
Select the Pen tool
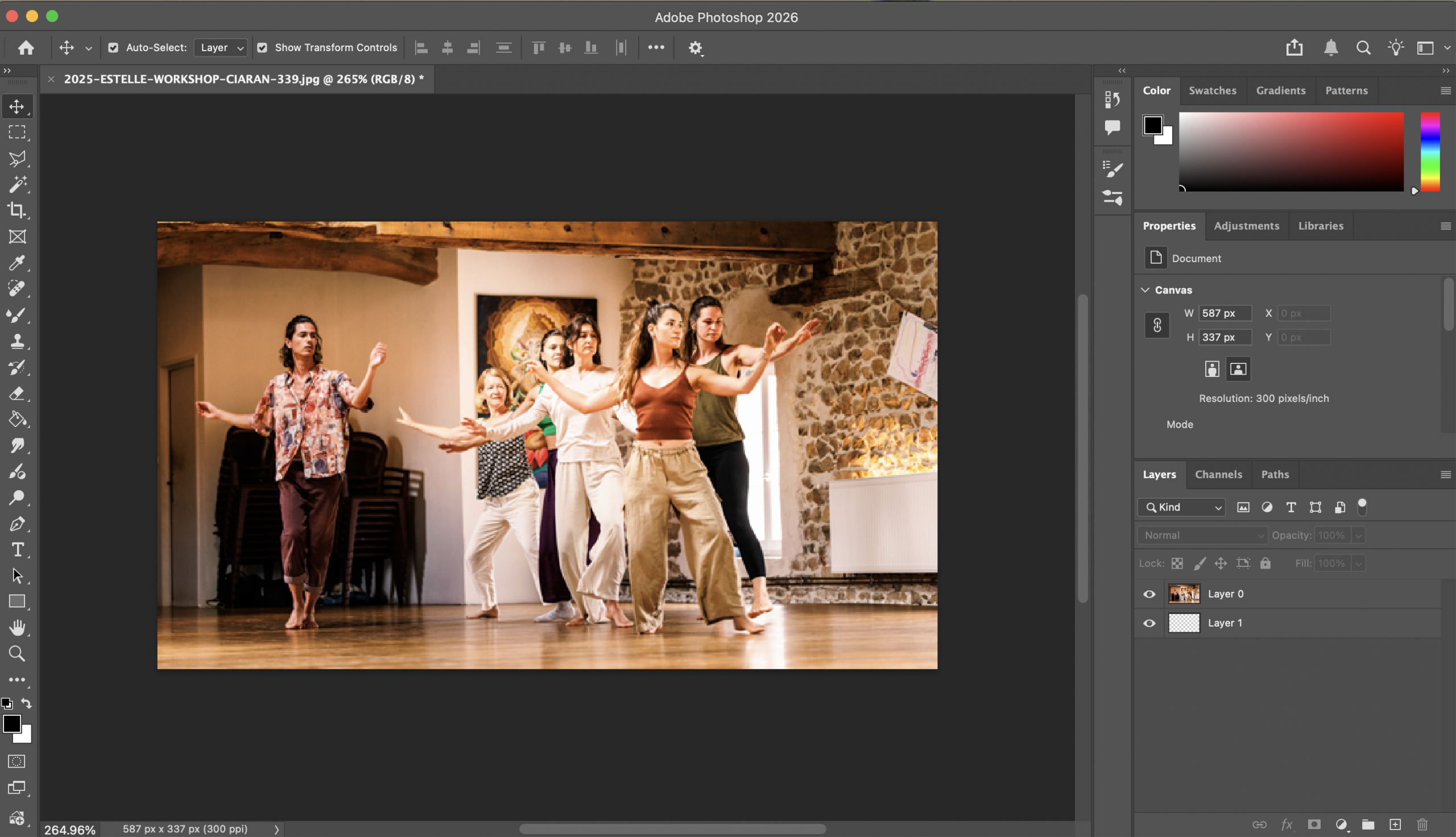pos(16,524)
